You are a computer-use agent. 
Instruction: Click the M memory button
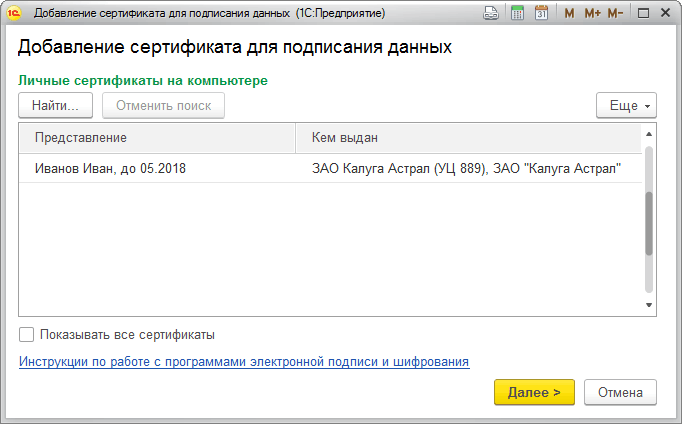click(x=569, y=14)
